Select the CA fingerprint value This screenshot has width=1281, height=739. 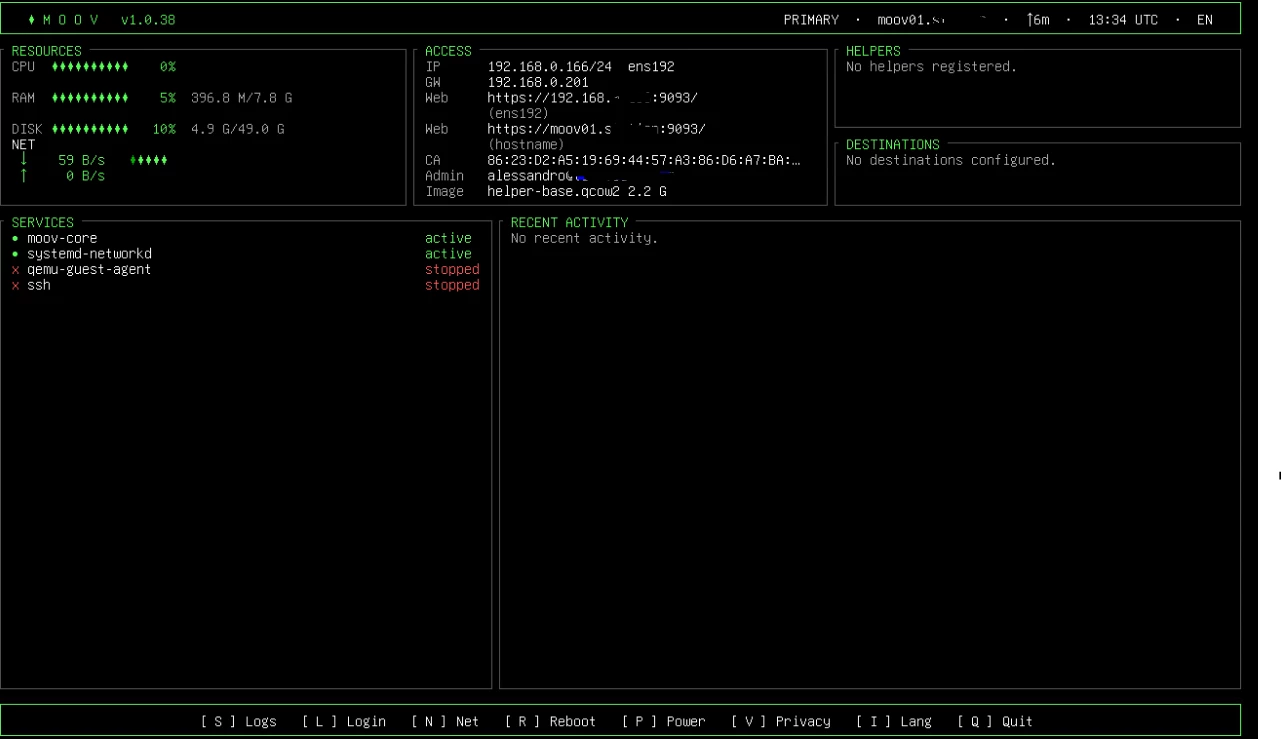644,160
